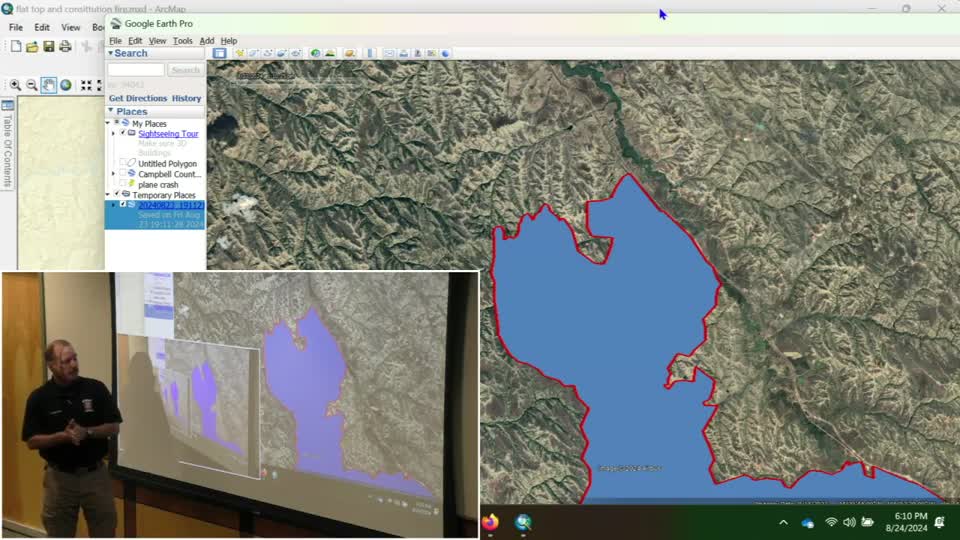Screen dimensions: 960x540
Task: Click the volume speaker tray icon
Action: pos(849,522)
